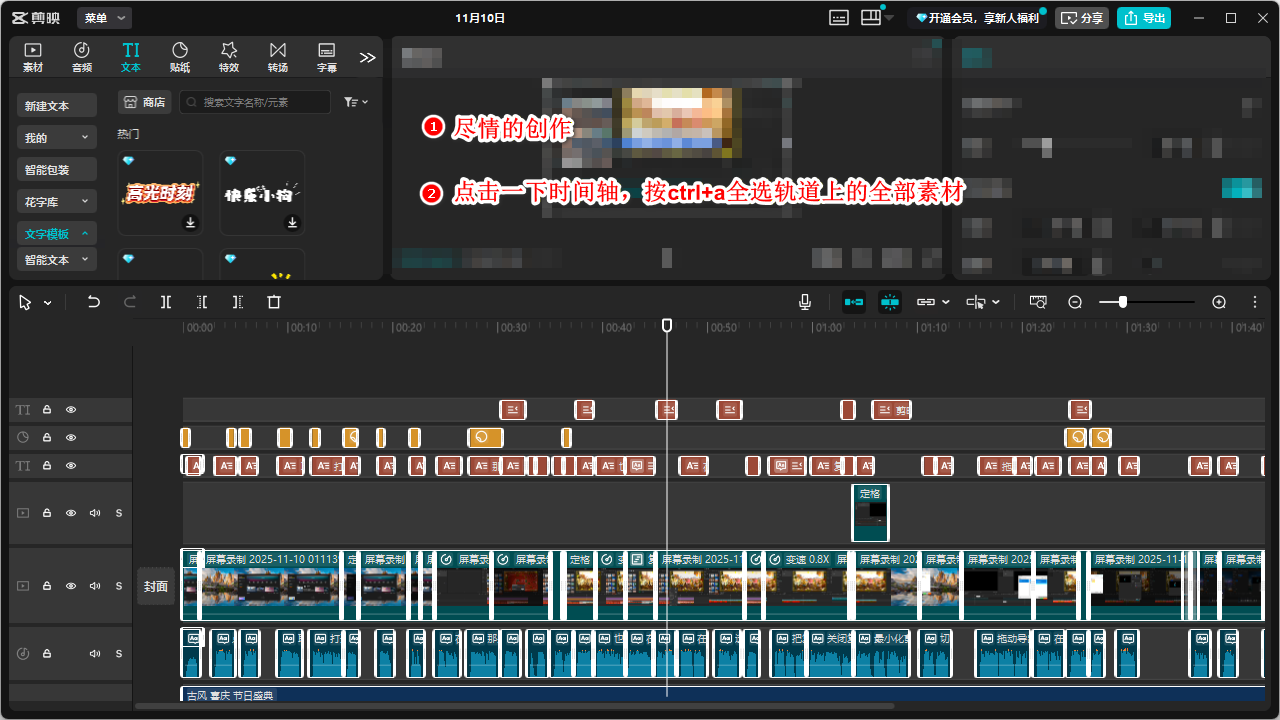Mute the bottom audio track
Screen dimensions: 1280x720
coord(95,654)
